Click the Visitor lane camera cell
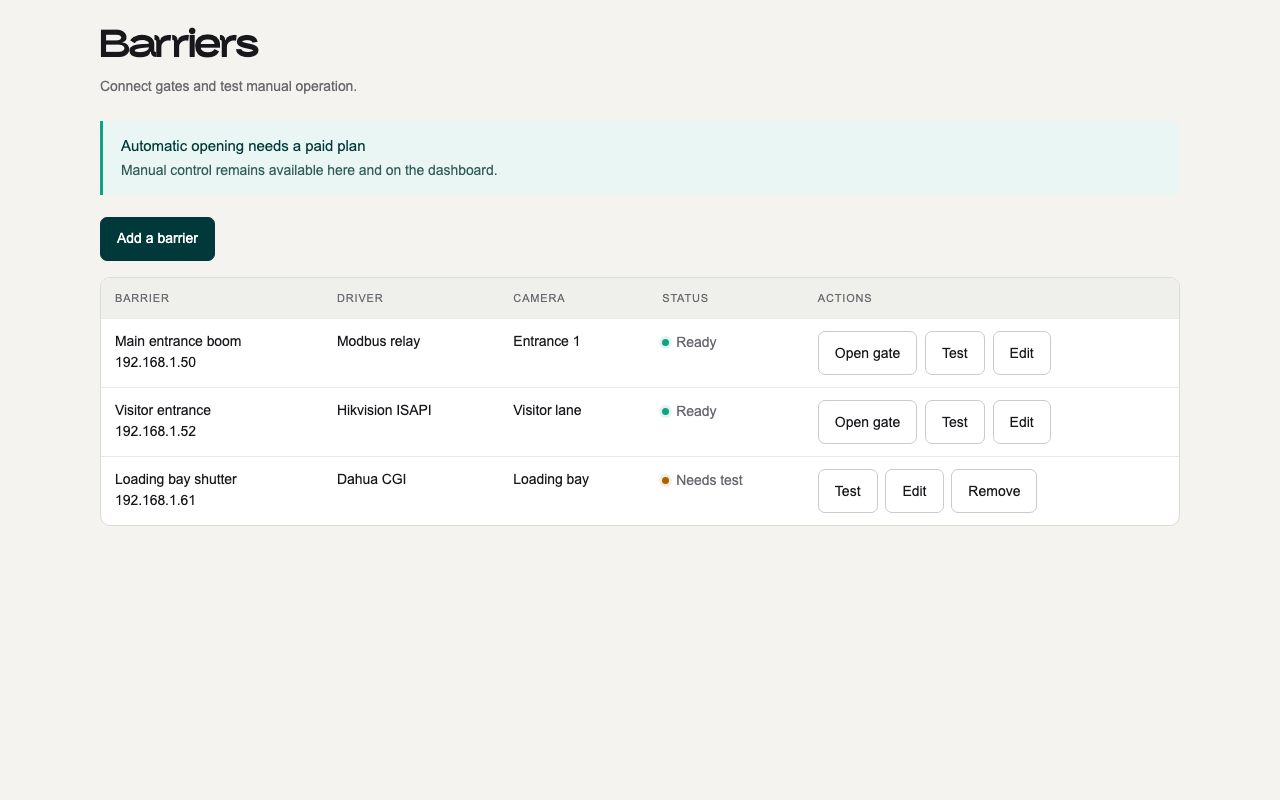The image size is (1280, 800). pos(547,410)
